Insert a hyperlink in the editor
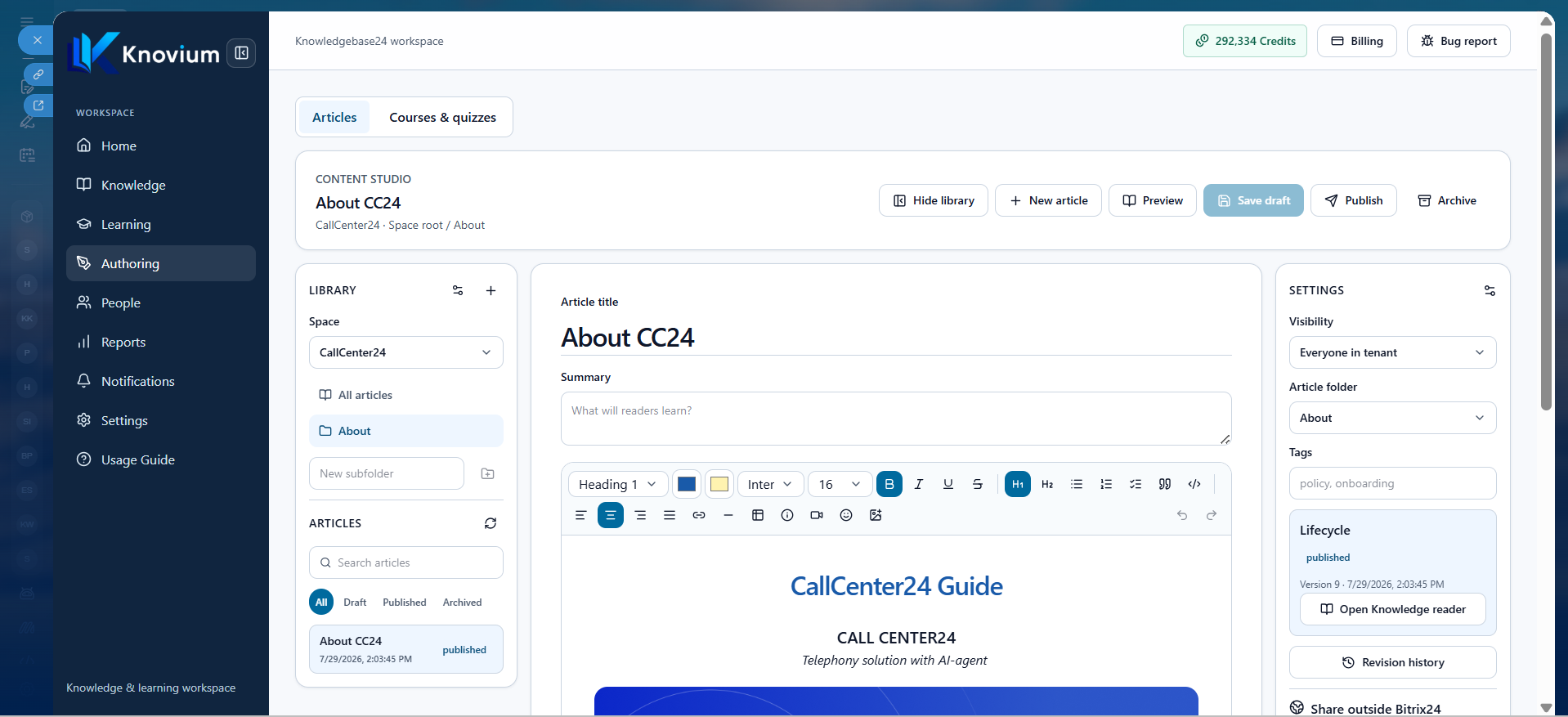 click(x=699, y=515)
